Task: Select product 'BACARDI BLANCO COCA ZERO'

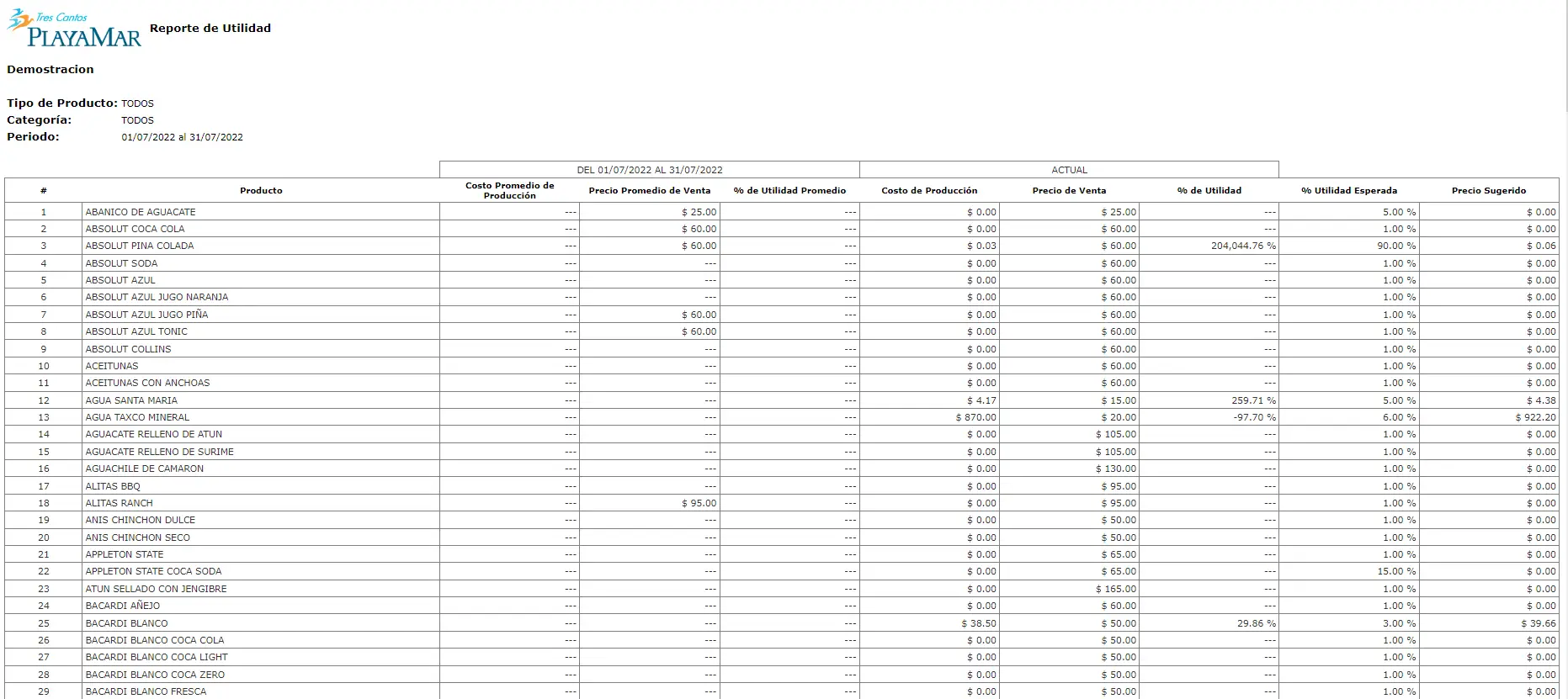Action: pos(155,675)
